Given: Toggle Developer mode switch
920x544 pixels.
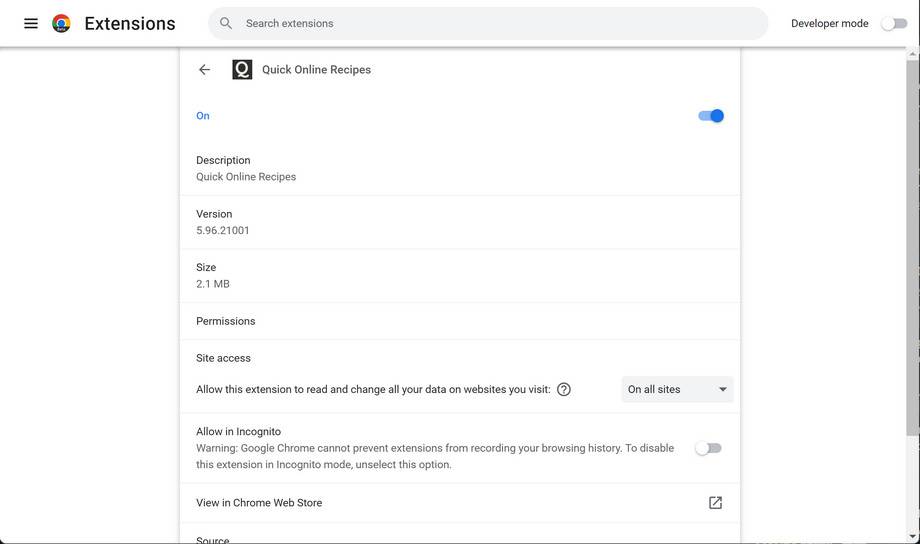Looking at the screenshot, I should pyautogui.click(x=893, y=23).
